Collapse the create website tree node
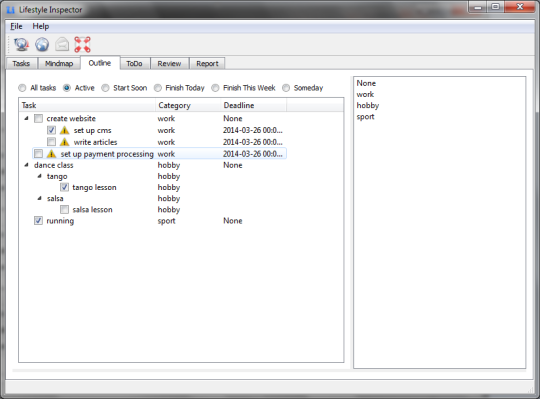 26,118
